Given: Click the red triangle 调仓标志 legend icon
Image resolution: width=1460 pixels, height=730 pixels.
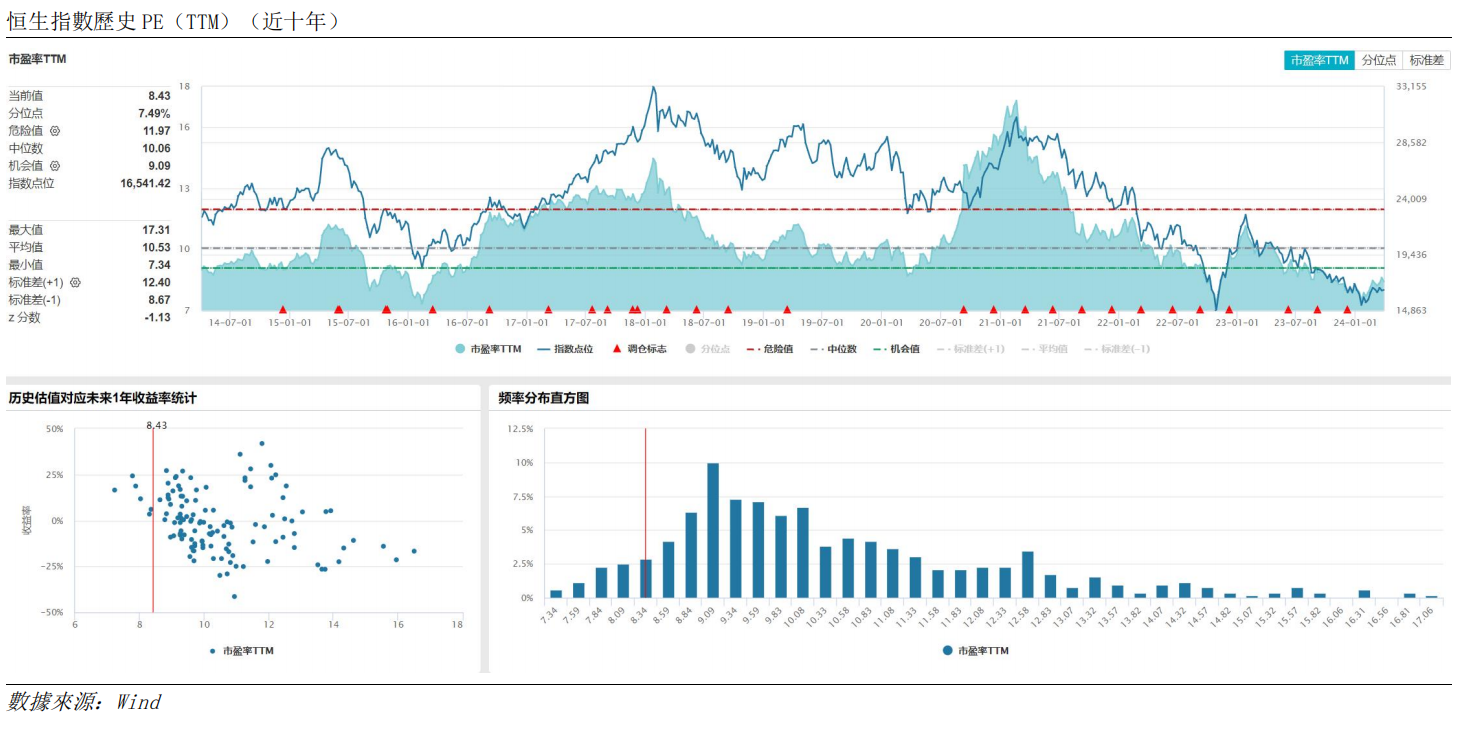Looking at the screenshot, I should click(x=616, y=349).
